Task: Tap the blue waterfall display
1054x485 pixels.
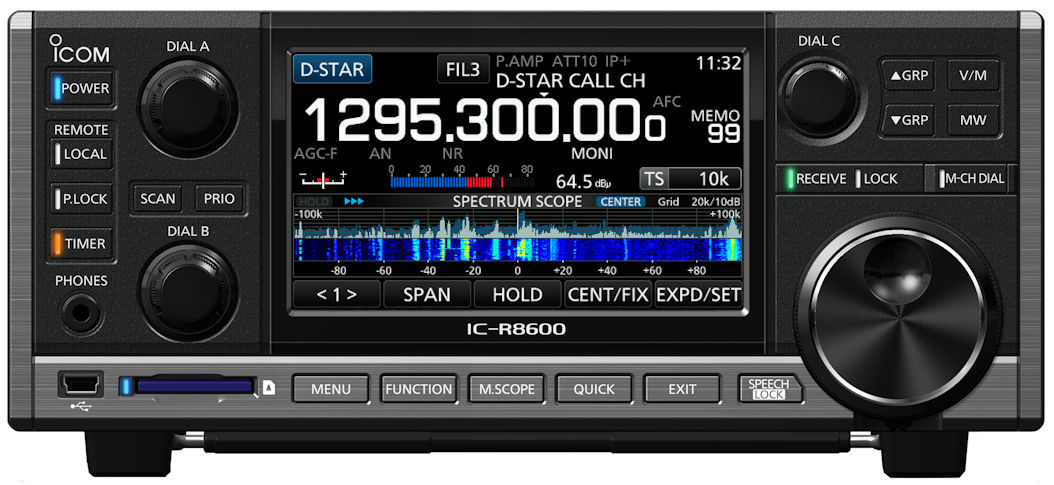Action: click(518, 249)
